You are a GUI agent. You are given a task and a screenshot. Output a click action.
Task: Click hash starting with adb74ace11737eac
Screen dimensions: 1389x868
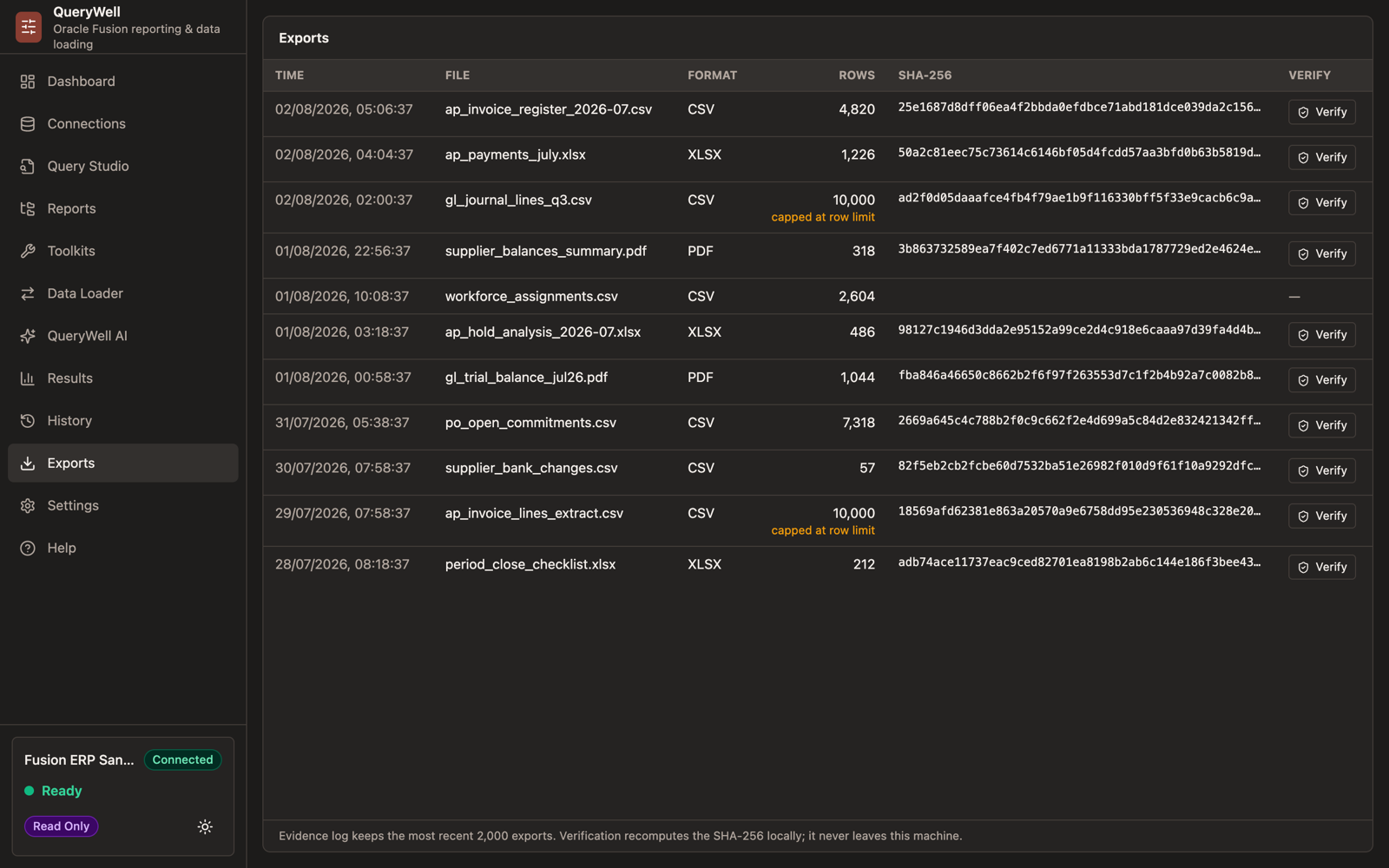tap(1079, 562)
